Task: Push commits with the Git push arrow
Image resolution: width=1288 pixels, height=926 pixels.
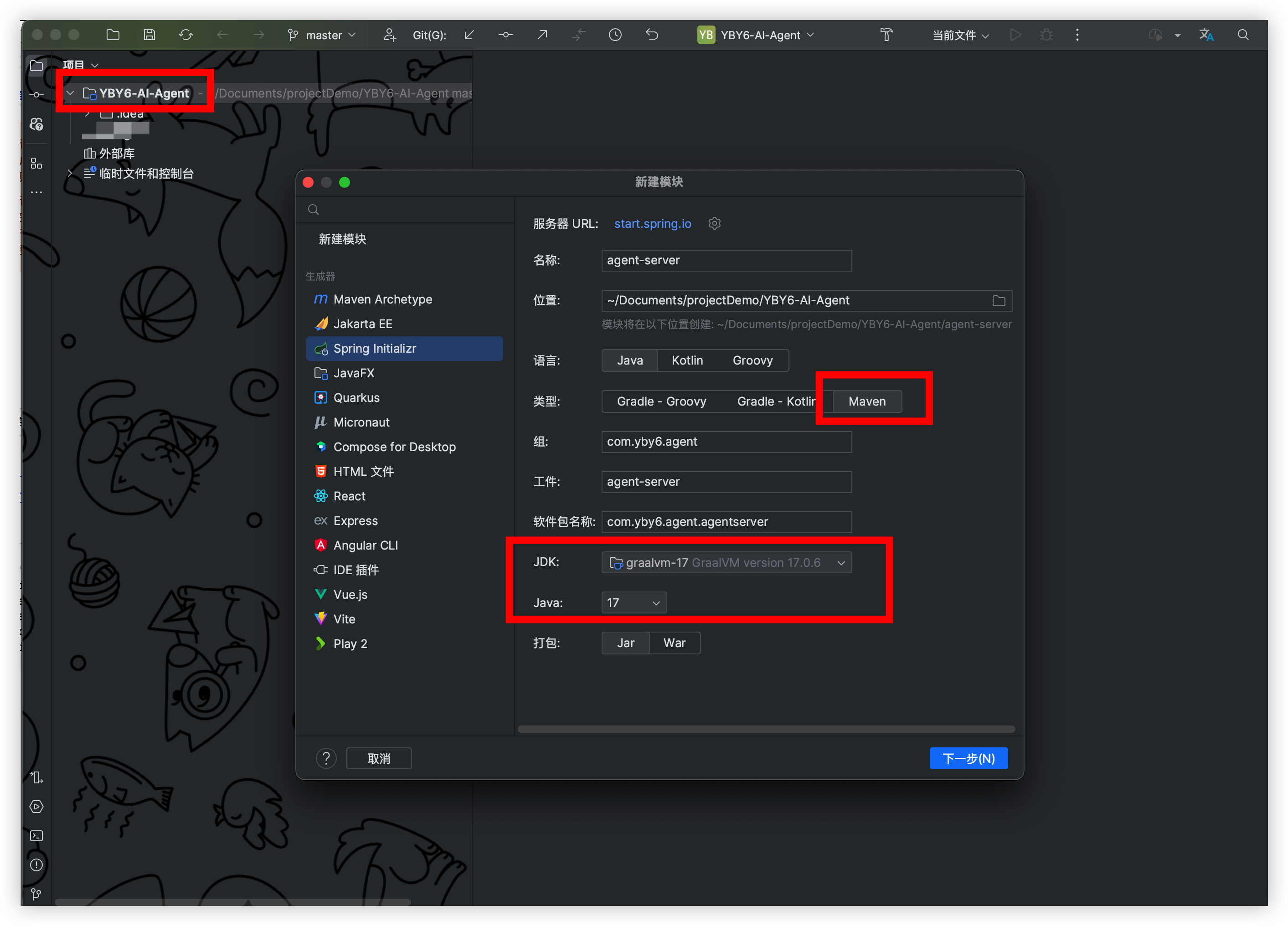Action: click(x=542, y=35)
